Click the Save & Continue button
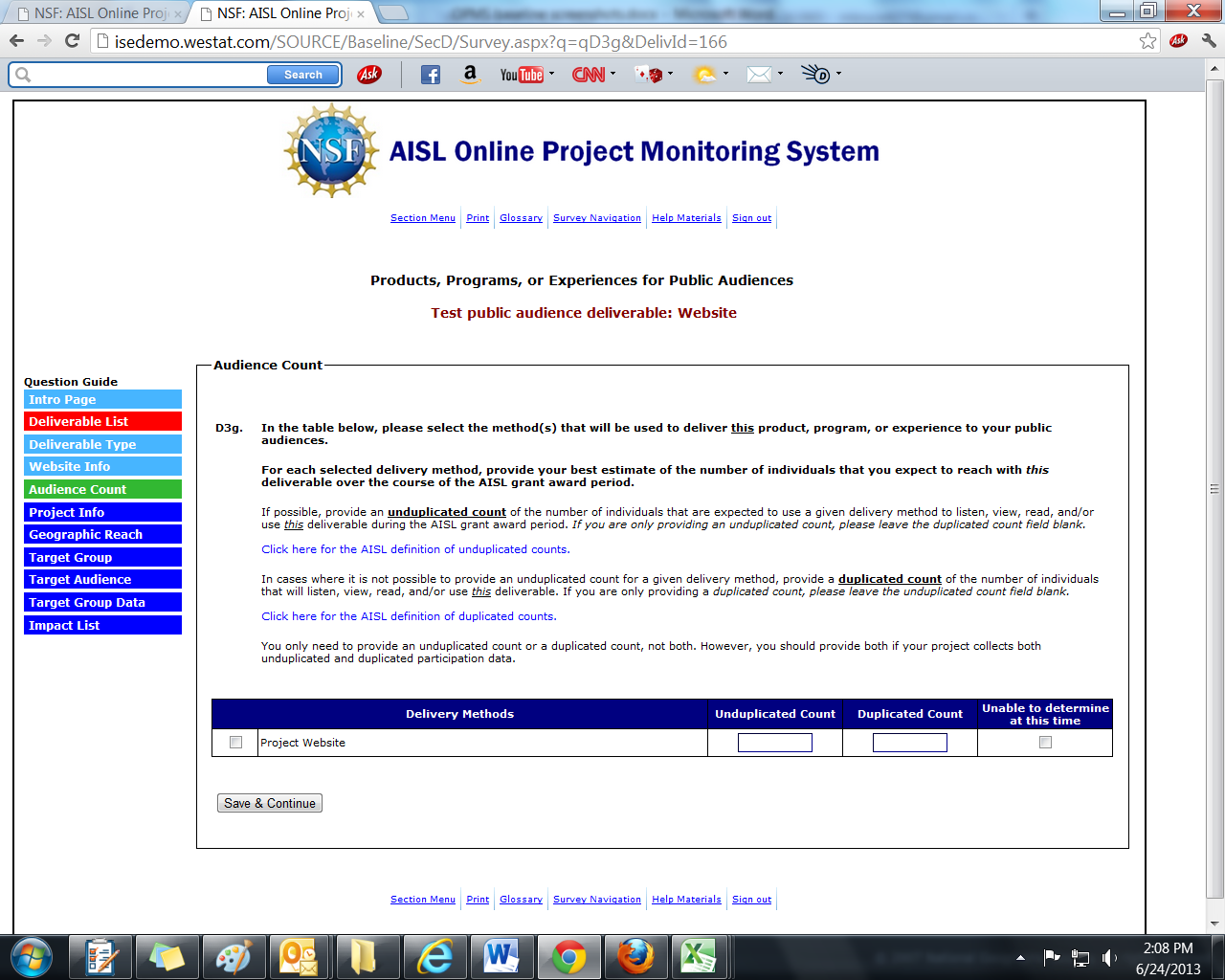The width and height of the screenshot is (1225, 980). pos(270,803)
